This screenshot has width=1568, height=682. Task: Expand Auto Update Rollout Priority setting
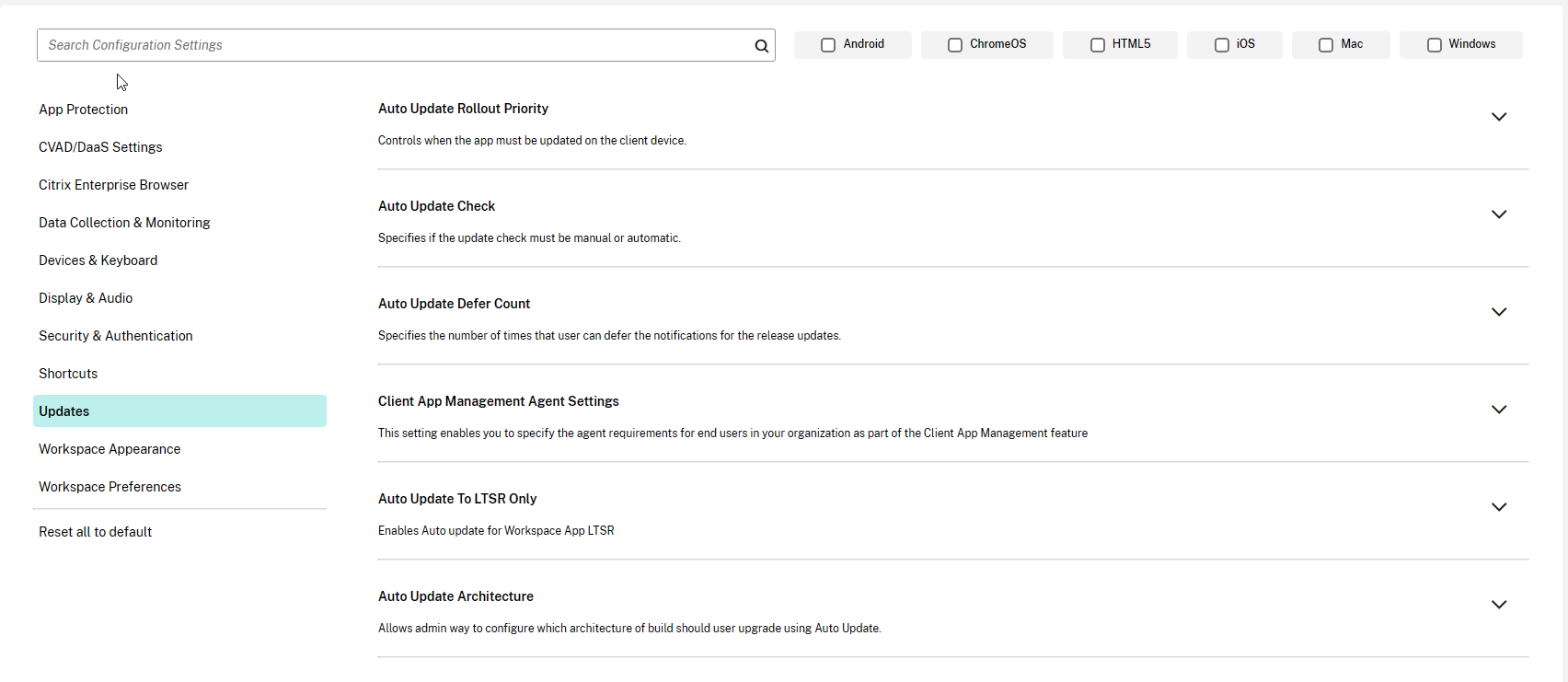[x=1499, y=117]
